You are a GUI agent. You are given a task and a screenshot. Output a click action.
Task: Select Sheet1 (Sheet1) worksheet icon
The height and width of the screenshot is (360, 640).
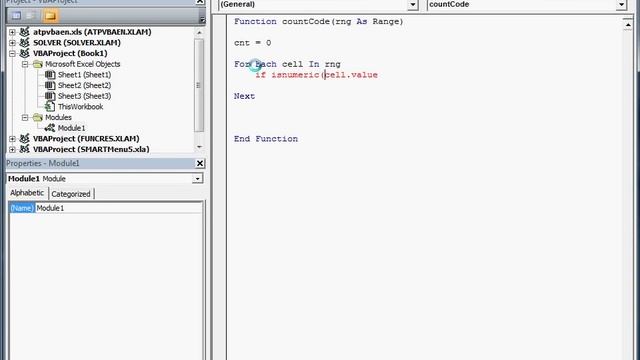[x=50, y=75]
